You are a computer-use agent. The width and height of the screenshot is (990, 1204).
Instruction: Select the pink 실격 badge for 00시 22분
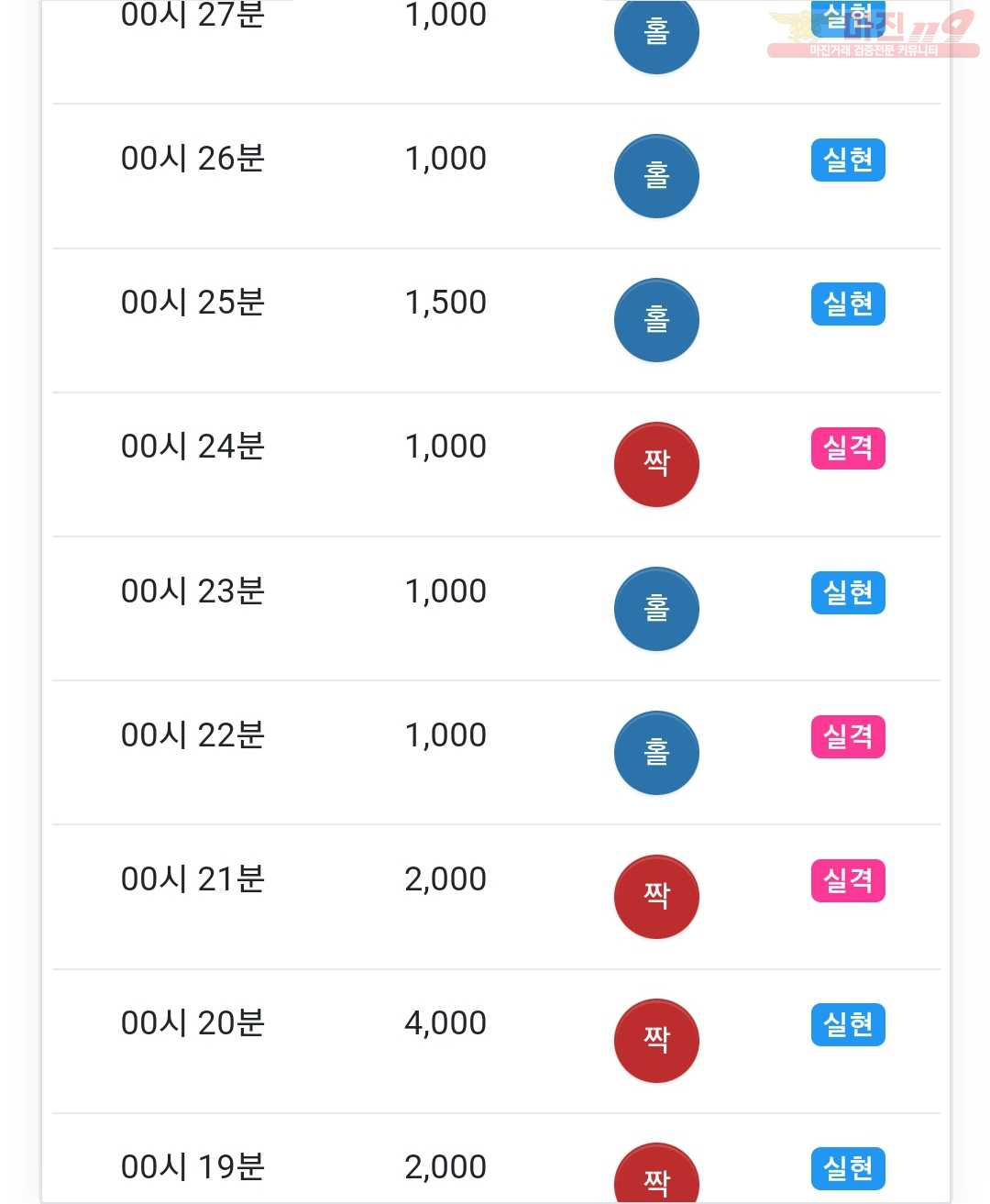coord(848,736)
